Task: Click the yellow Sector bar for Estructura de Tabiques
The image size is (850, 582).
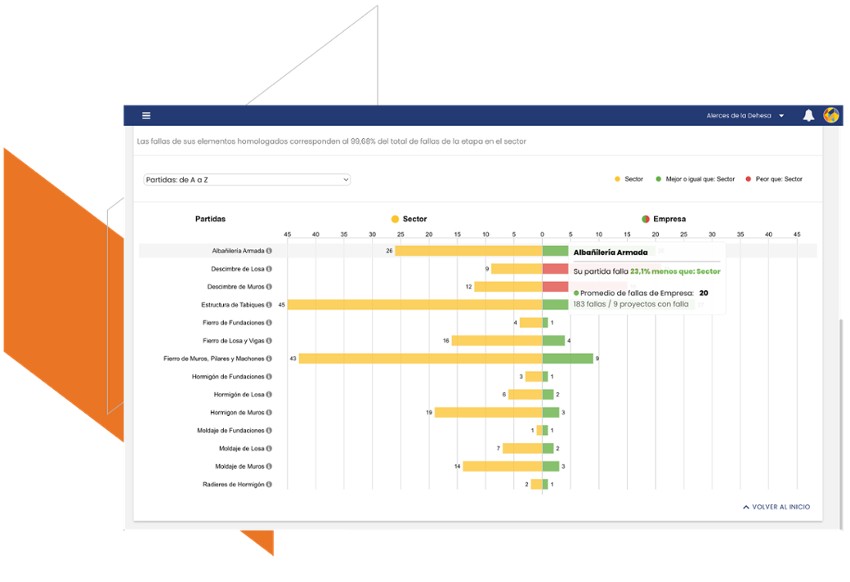Action: point(415,305)
